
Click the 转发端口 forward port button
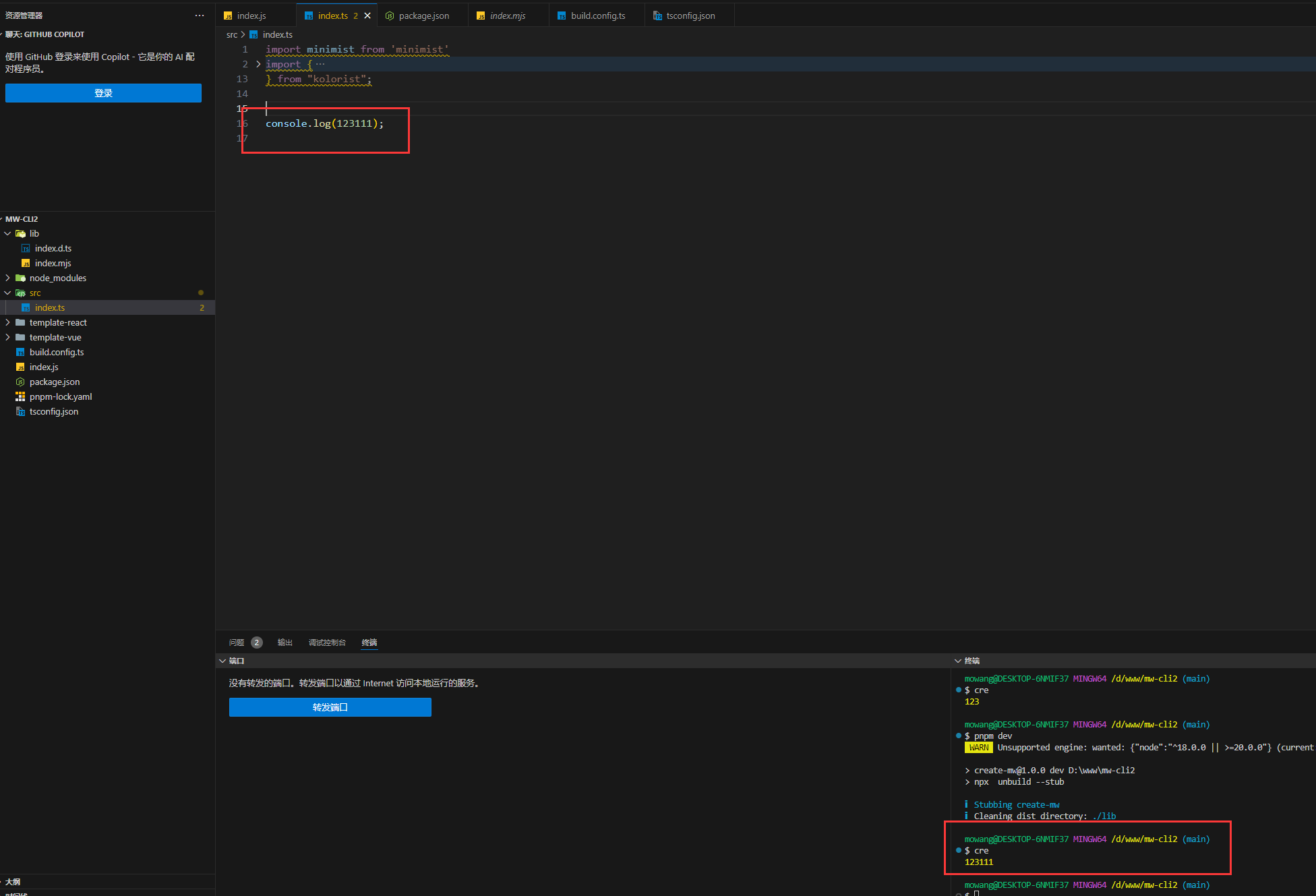pyautogui.click(x=330, y=707)
